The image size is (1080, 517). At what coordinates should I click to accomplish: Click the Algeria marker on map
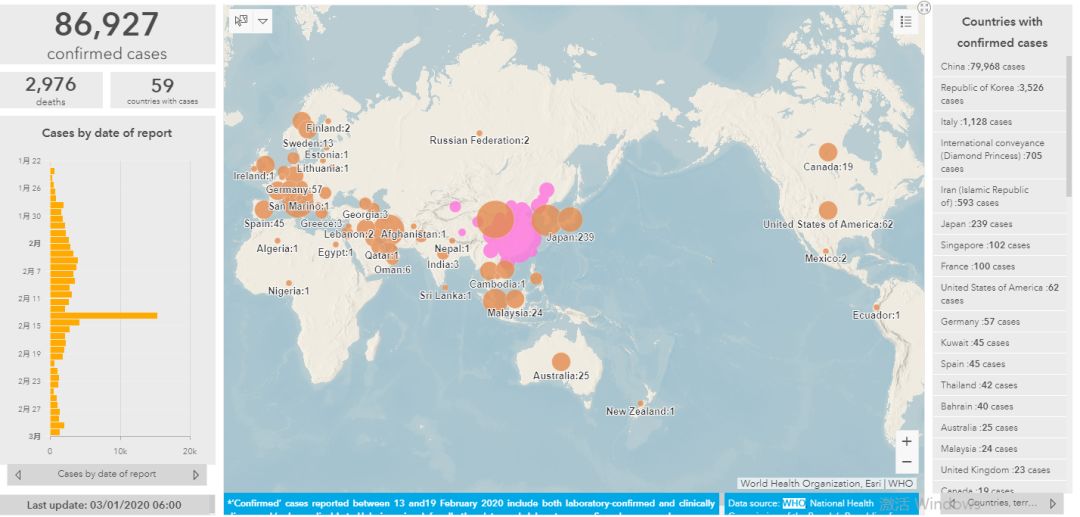(x=278, y=241)
